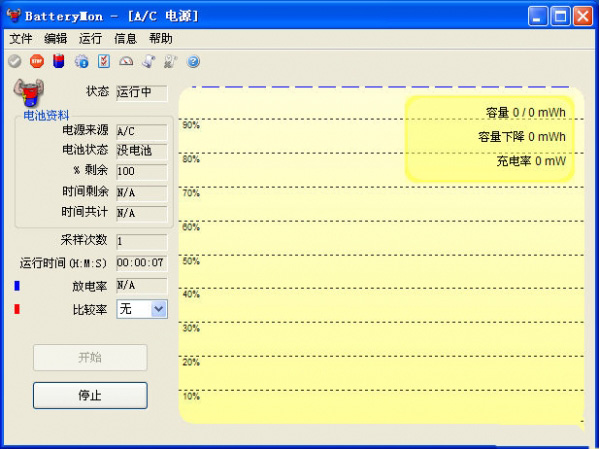Click the 电池状态 field showing 没电池
The image size is (599, 449).
coord(142,151)
